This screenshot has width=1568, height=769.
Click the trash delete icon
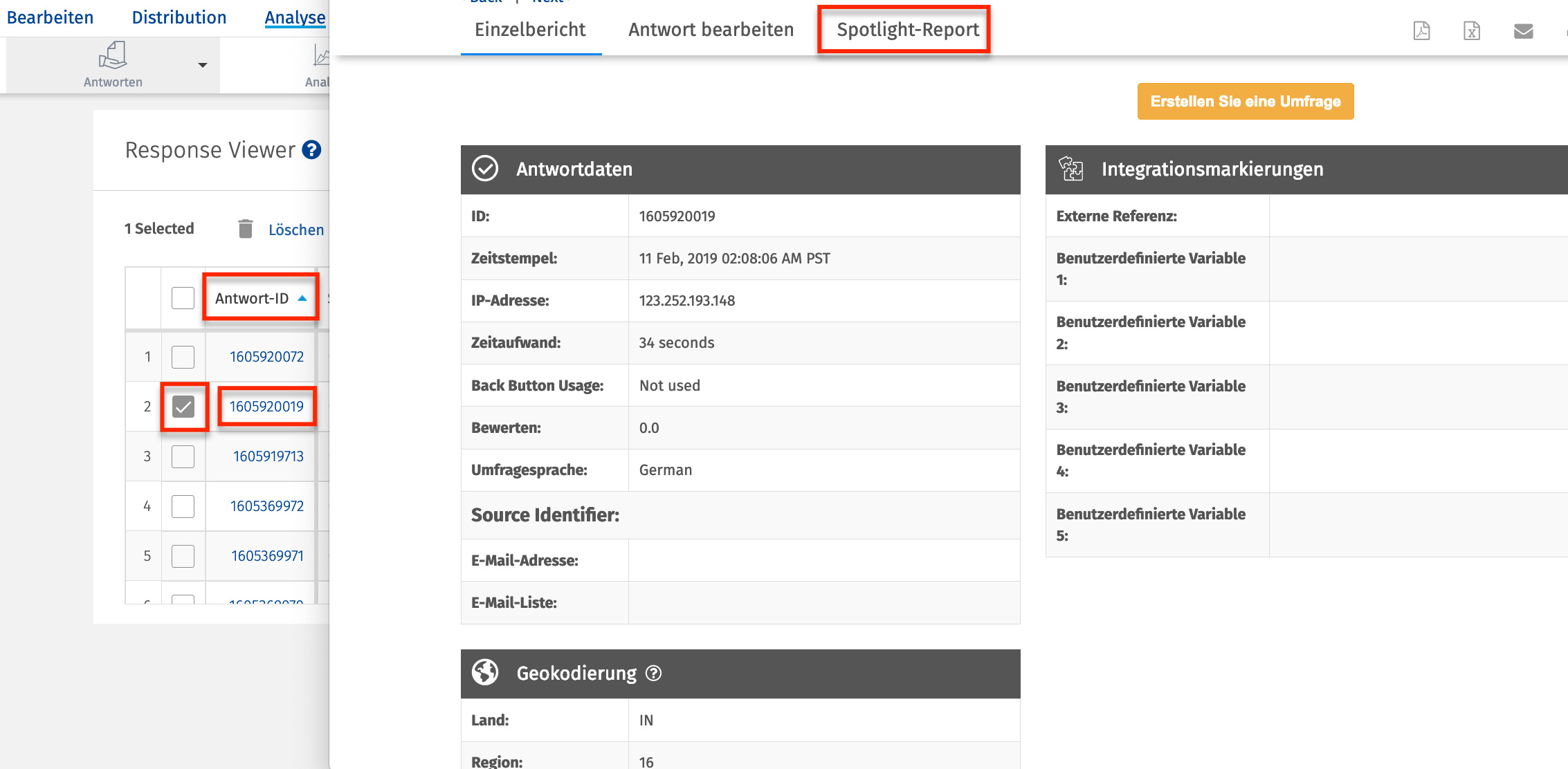tap(245, 229)
